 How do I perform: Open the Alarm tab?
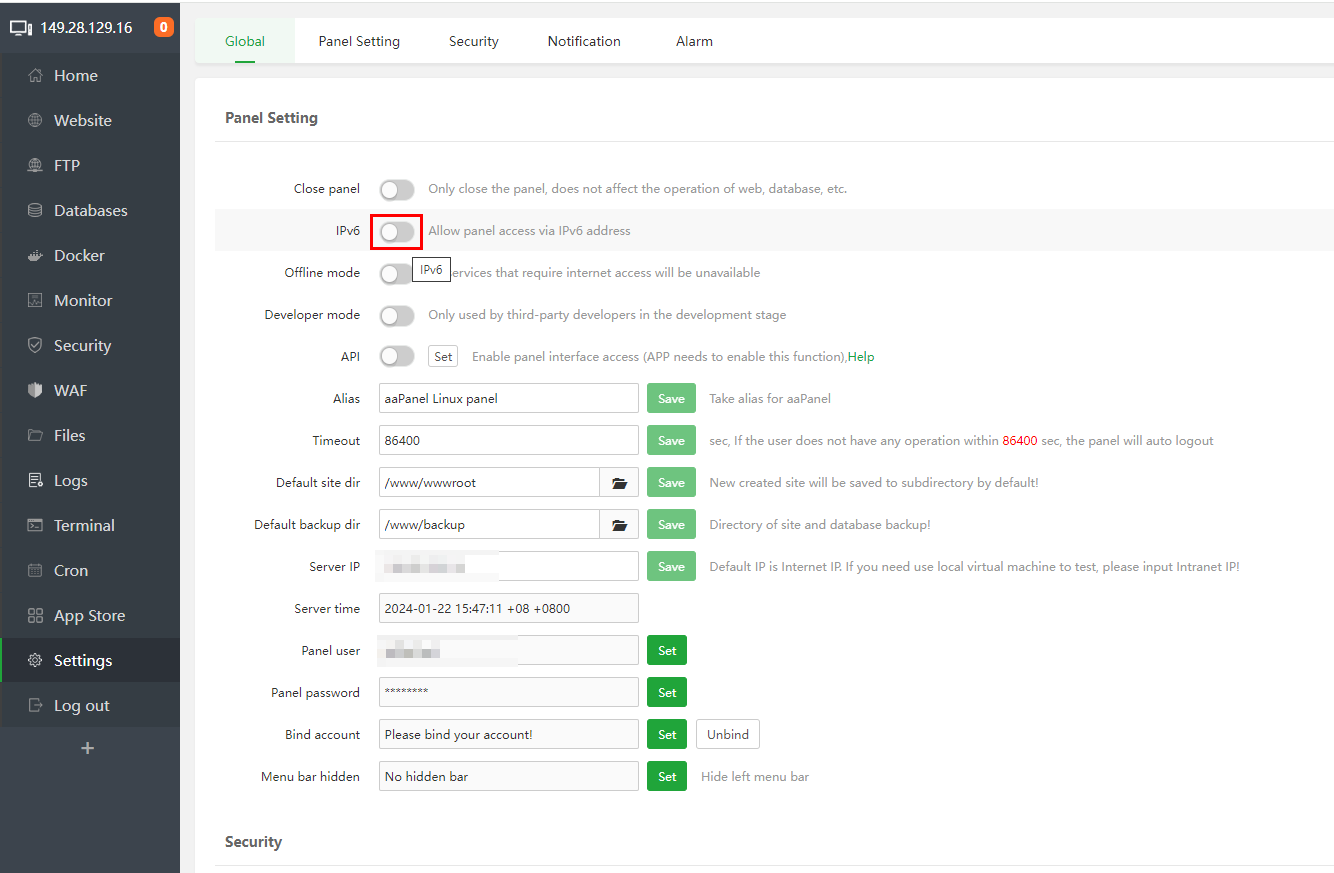[694, 41]
